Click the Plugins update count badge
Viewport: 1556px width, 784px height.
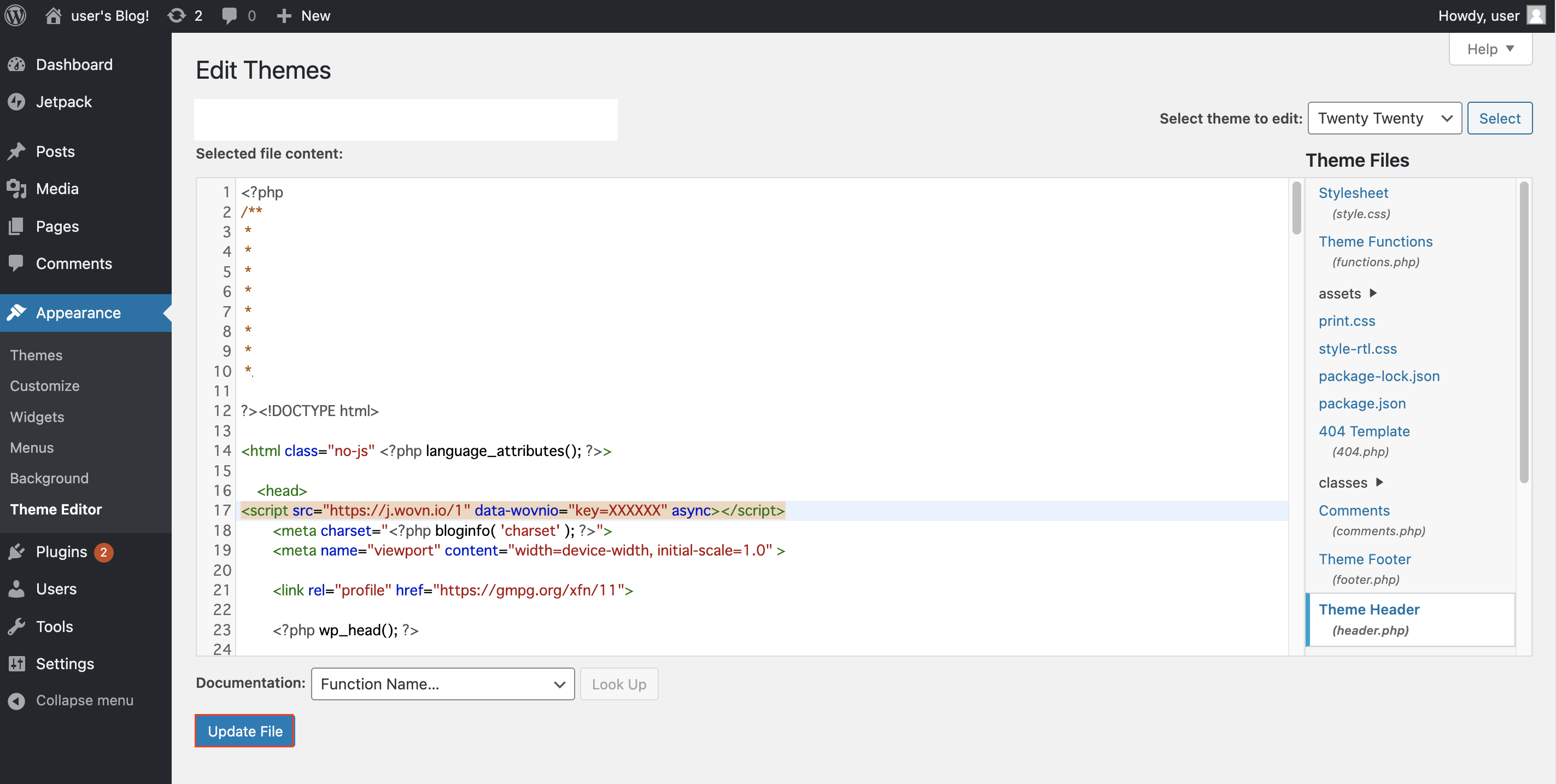(x=103, y=552)
